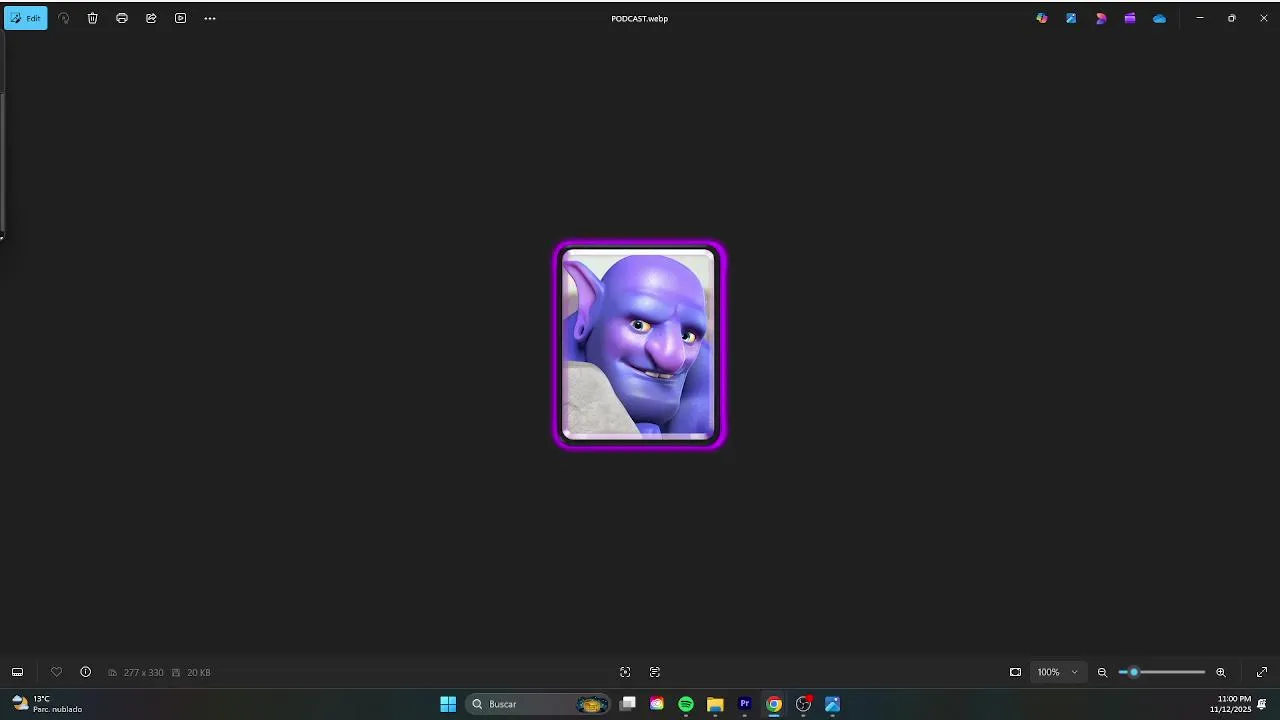1280x720 pixels.
Task: Open the 100% zoom level dropdown
Action: pyautogui.click(x=1058, y=672)
